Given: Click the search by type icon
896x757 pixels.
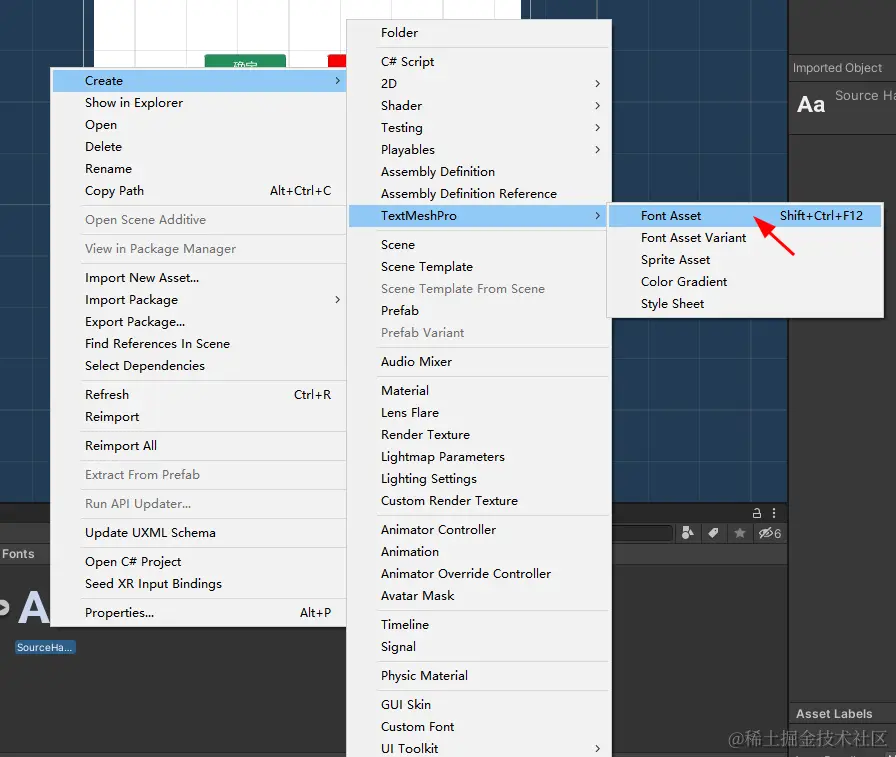Looking at the screenshot, I should coord(687,533).
